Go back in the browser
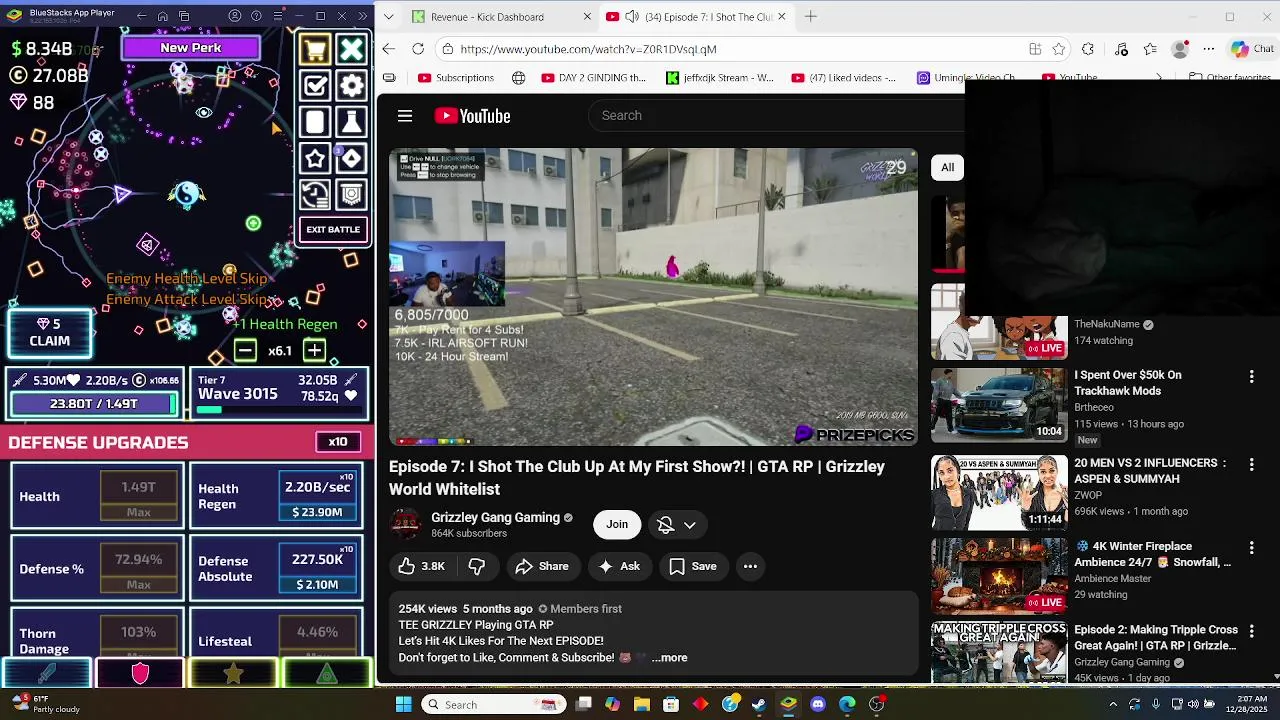This screenshot has height=720, width=1280. pos(389,49)
